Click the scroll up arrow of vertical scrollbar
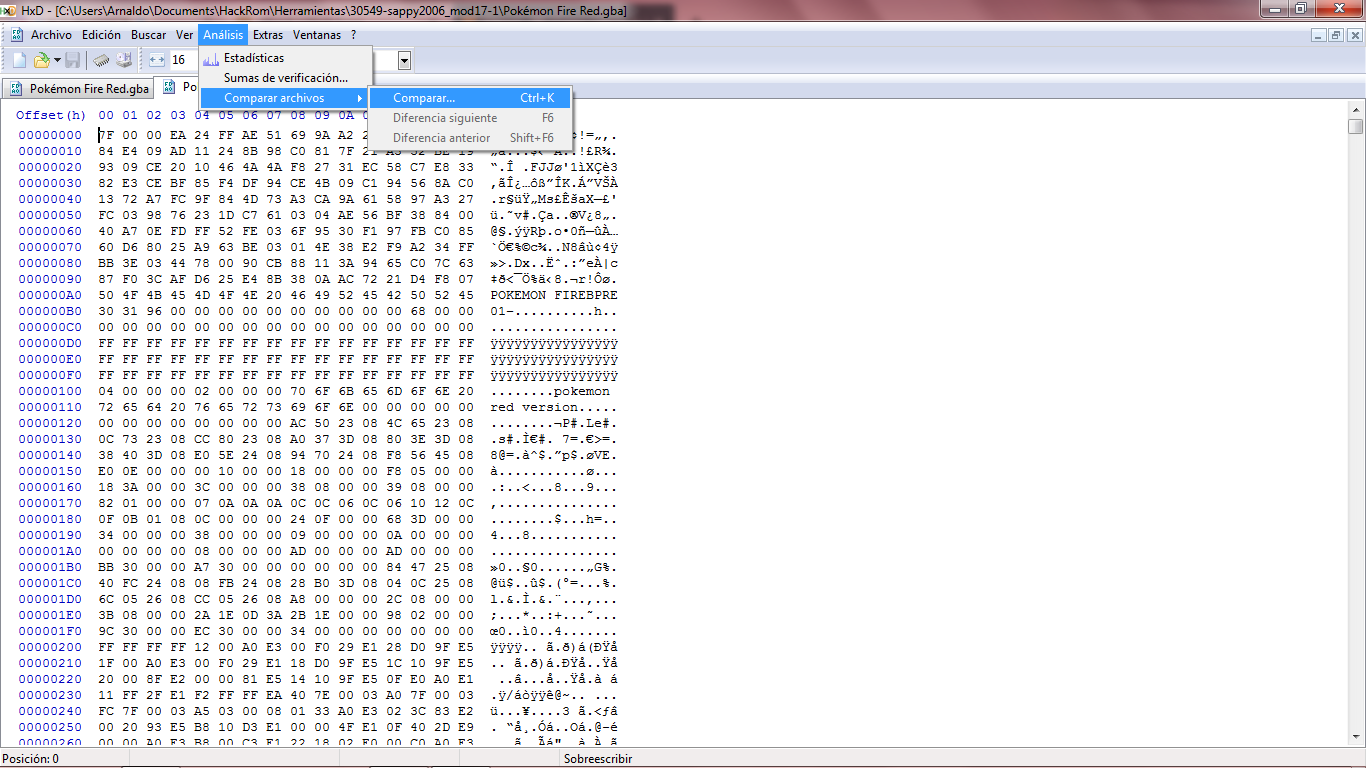The height and width of the screenshot is (768, 1366). 1355,108
